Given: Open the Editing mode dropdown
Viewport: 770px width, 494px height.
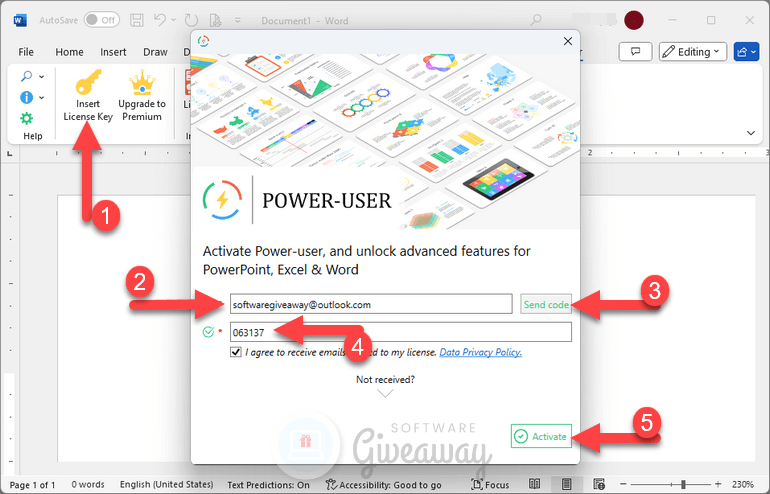Looking at the screenshot, I should point(692,52).
